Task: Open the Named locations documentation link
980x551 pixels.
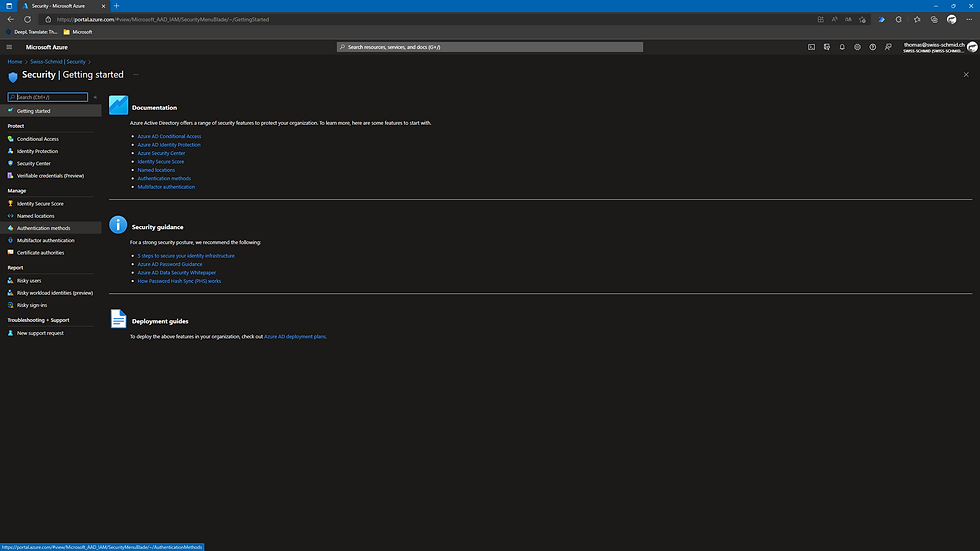Action: tap(156, 170)
